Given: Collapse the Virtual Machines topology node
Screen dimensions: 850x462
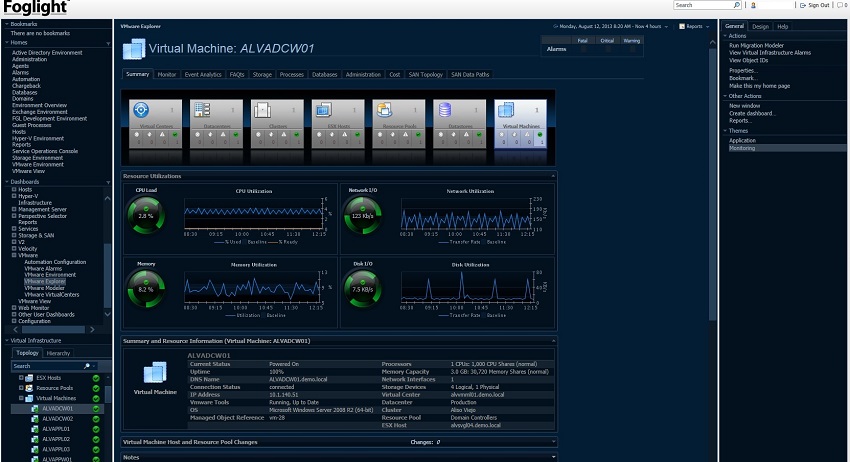Looking at the screenshot, I should [x=21, y=398].
